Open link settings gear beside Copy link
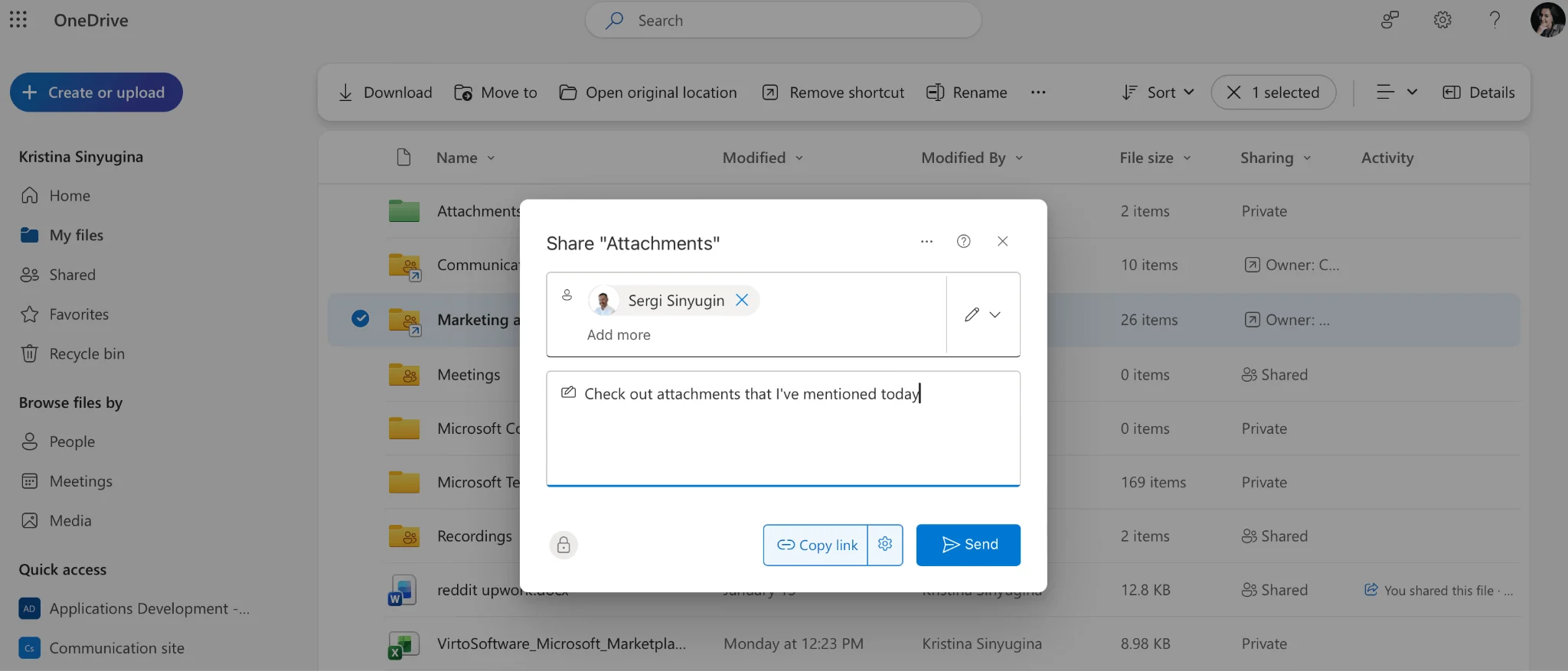 [885, 545]
